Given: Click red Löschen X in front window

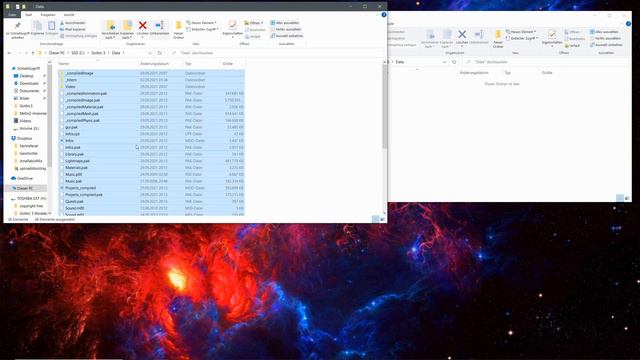Looking at the screenshot, I should point(142,26).
